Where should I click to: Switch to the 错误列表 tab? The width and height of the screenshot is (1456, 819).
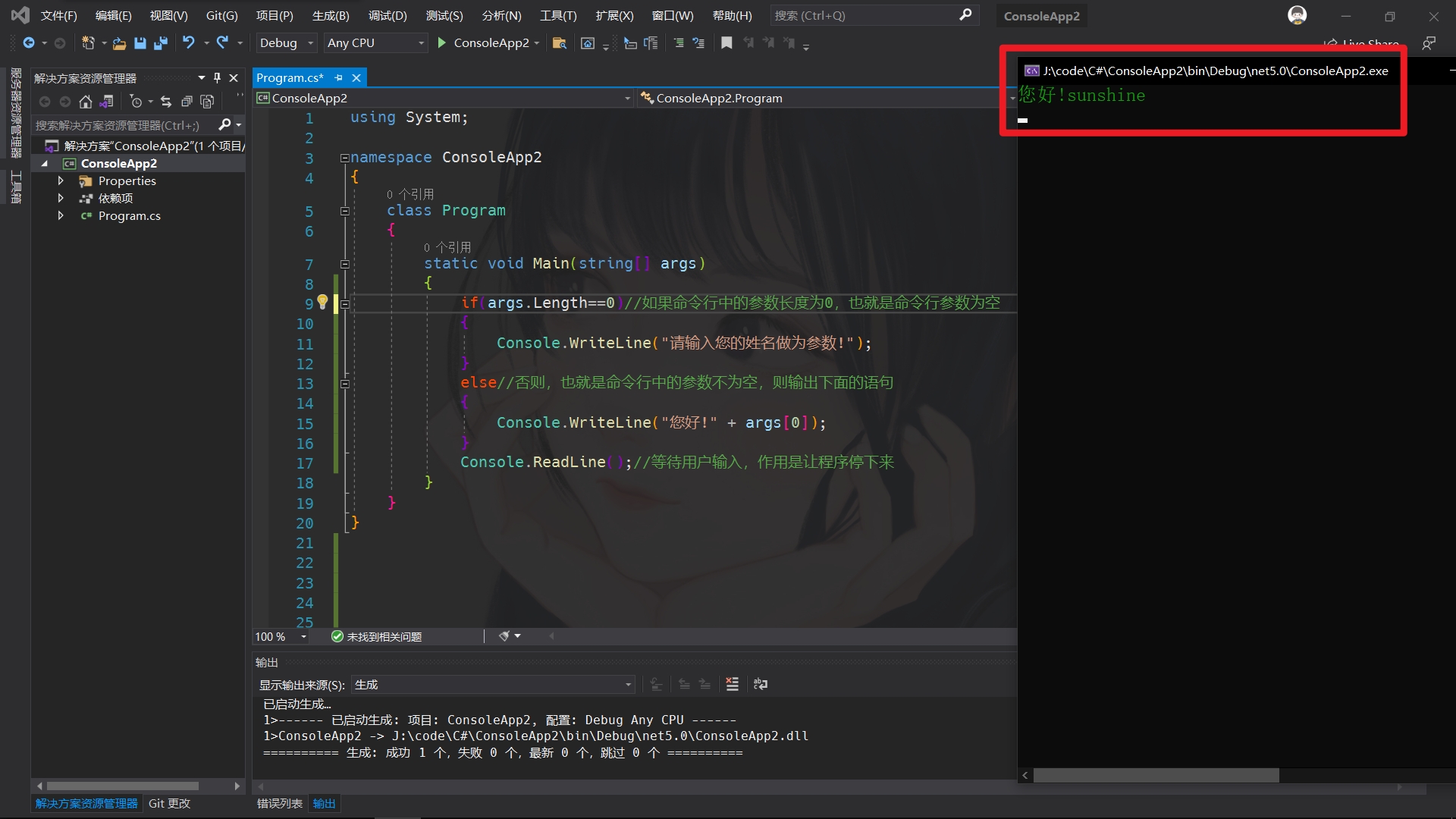279,803
